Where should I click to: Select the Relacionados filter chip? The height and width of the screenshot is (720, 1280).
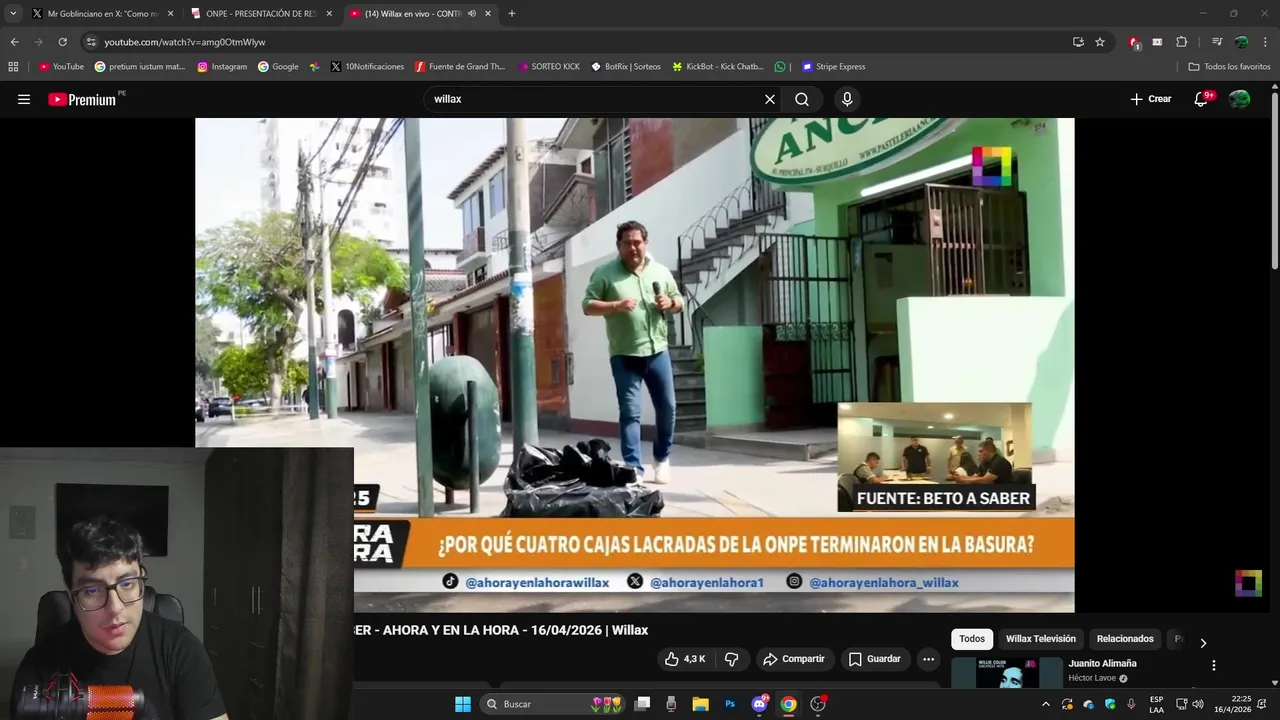(1125, 639)
